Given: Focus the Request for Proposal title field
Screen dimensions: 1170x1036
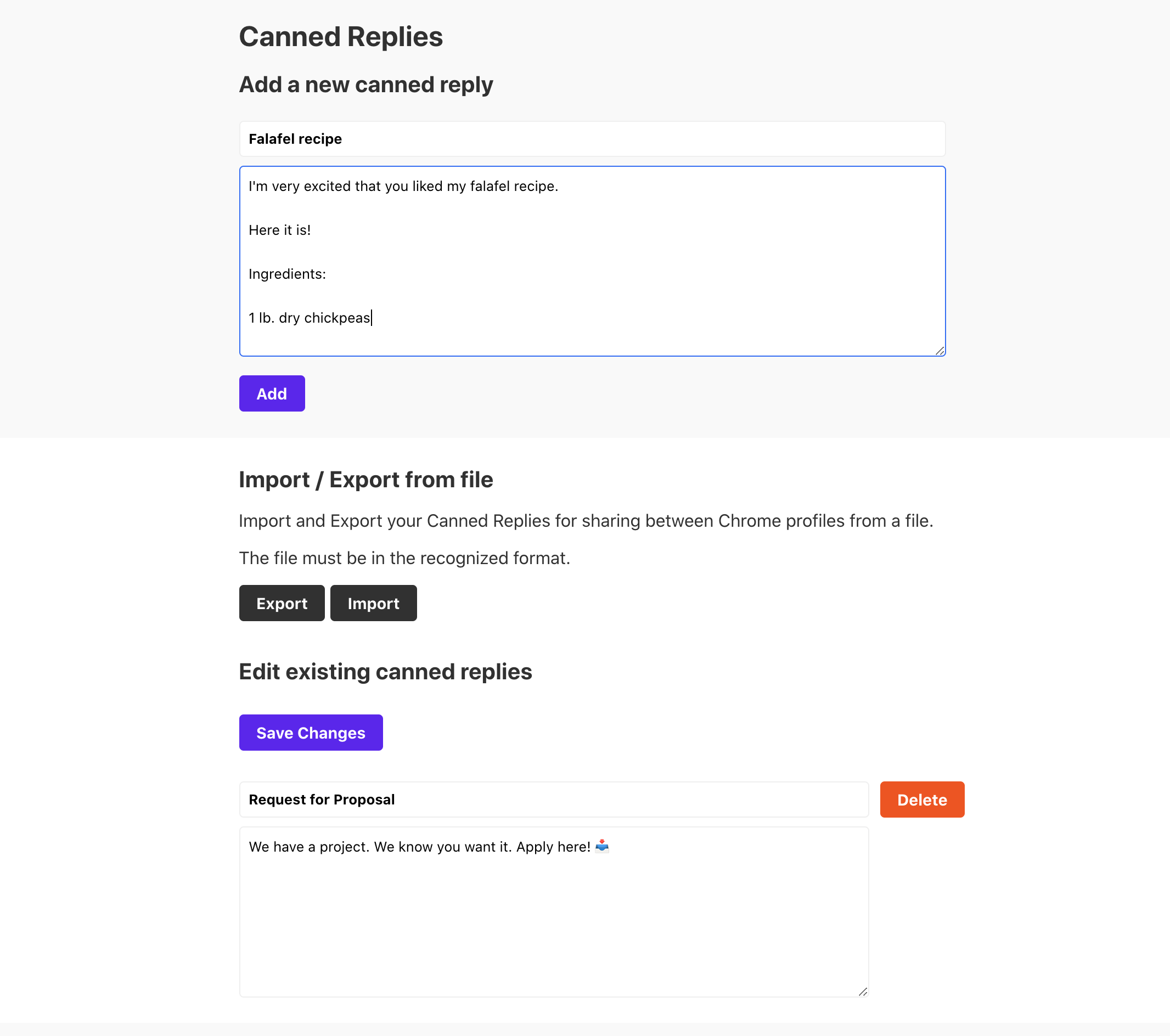Looking at the screenshot, I should point(554,799).
